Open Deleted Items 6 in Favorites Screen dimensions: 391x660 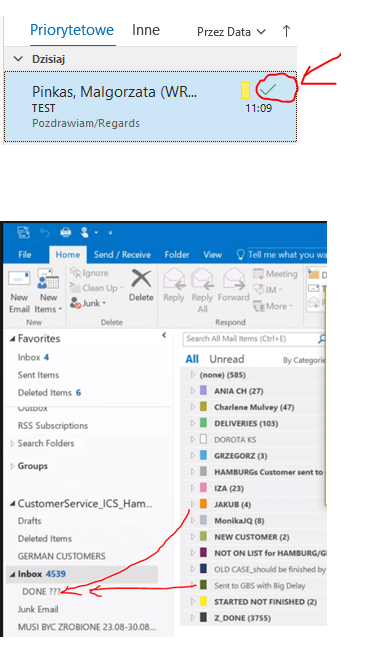49,393
